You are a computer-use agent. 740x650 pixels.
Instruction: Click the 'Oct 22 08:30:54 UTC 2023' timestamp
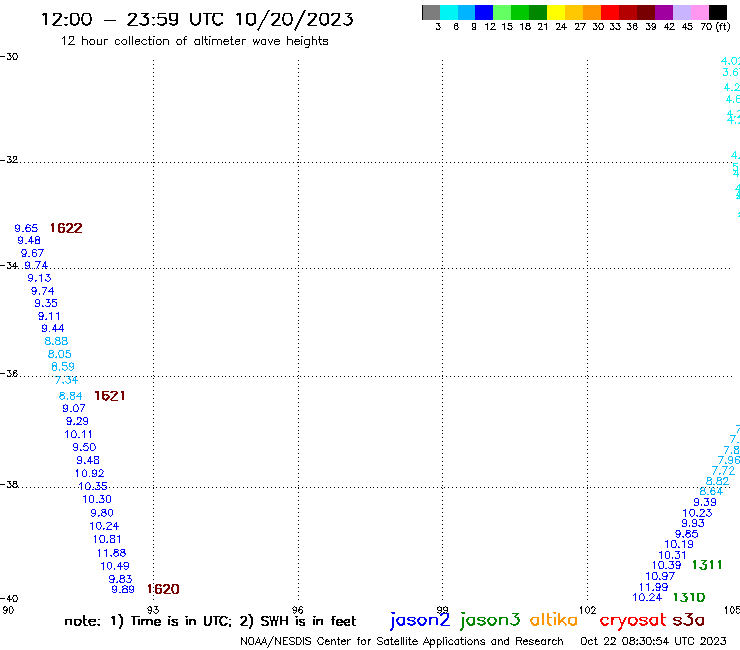point(653,641)
